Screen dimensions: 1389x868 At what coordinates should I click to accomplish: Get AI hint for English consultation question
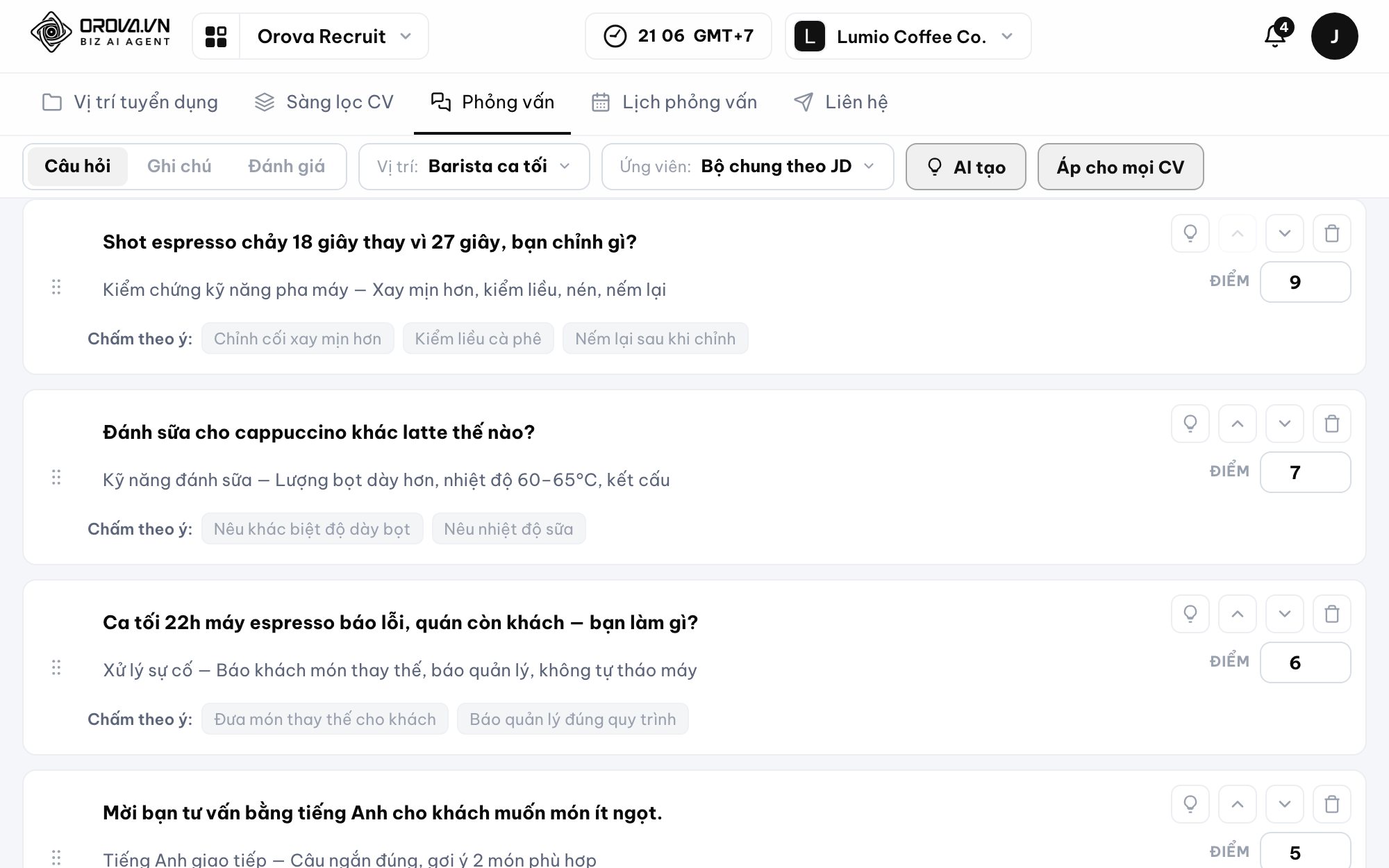coord(1190,804)
